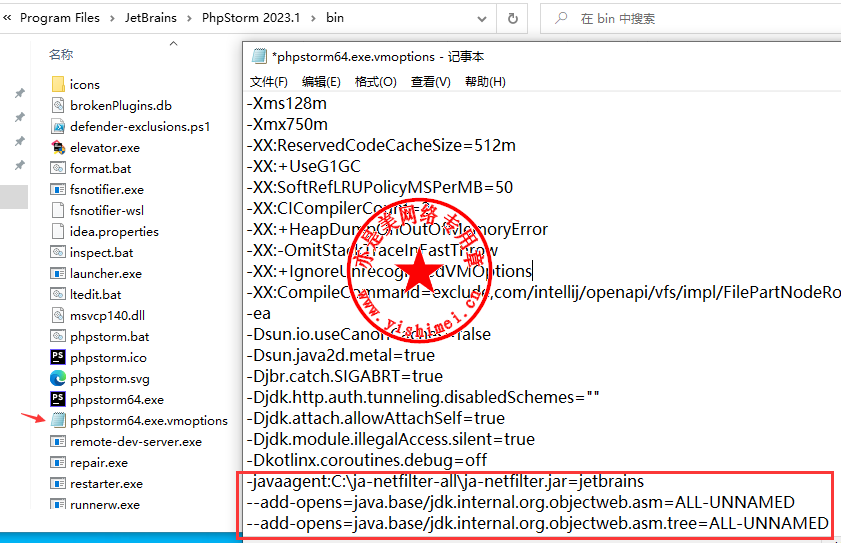The image size is (841, 543).
Task: Open the arrow after Program Files breadcrumb
Action: (112, 18)
